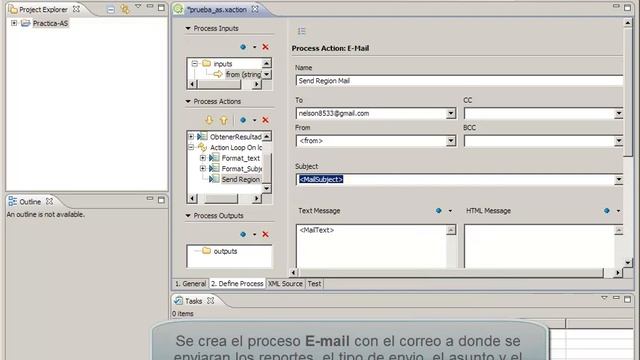Delete selected process action with red X

(265, 120)
